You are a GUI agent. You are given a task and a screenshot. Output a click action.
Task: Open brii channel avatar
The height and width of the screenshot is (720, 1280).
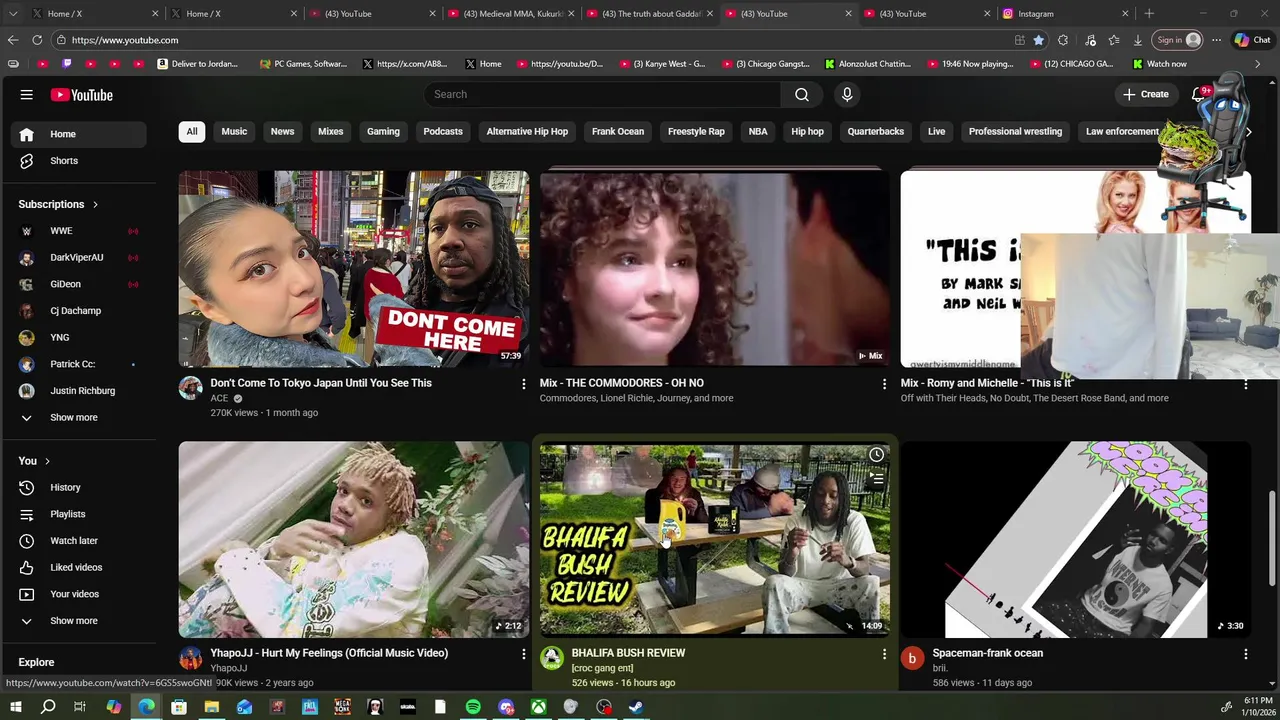[912, 658]
